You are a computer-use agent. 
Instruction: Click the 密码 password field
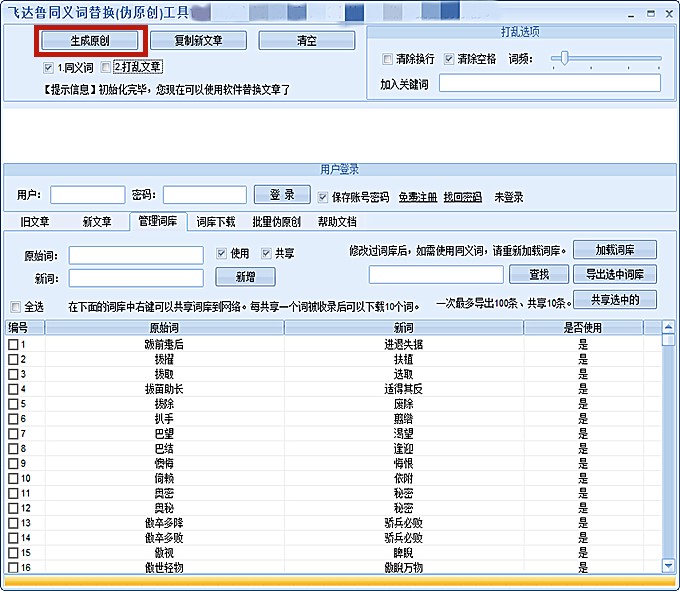coord(205,195)
